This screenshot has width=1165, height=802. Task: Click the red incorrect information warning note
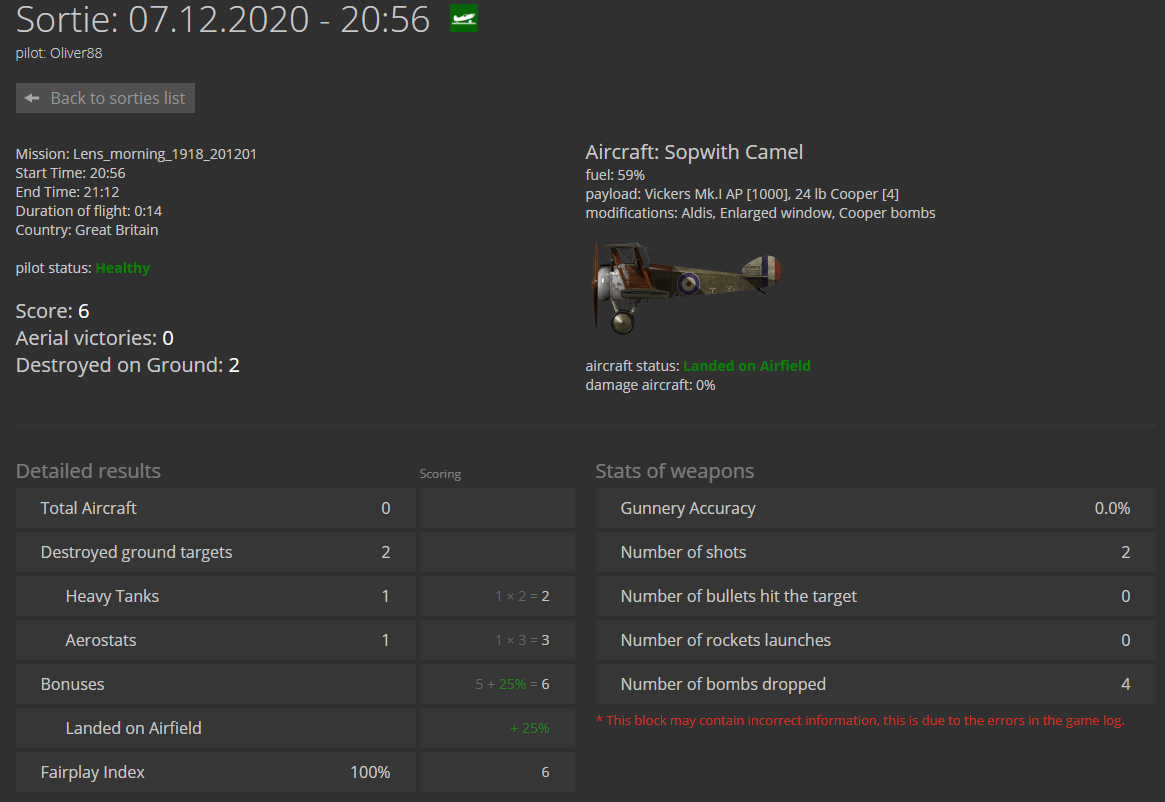[860, 720]
